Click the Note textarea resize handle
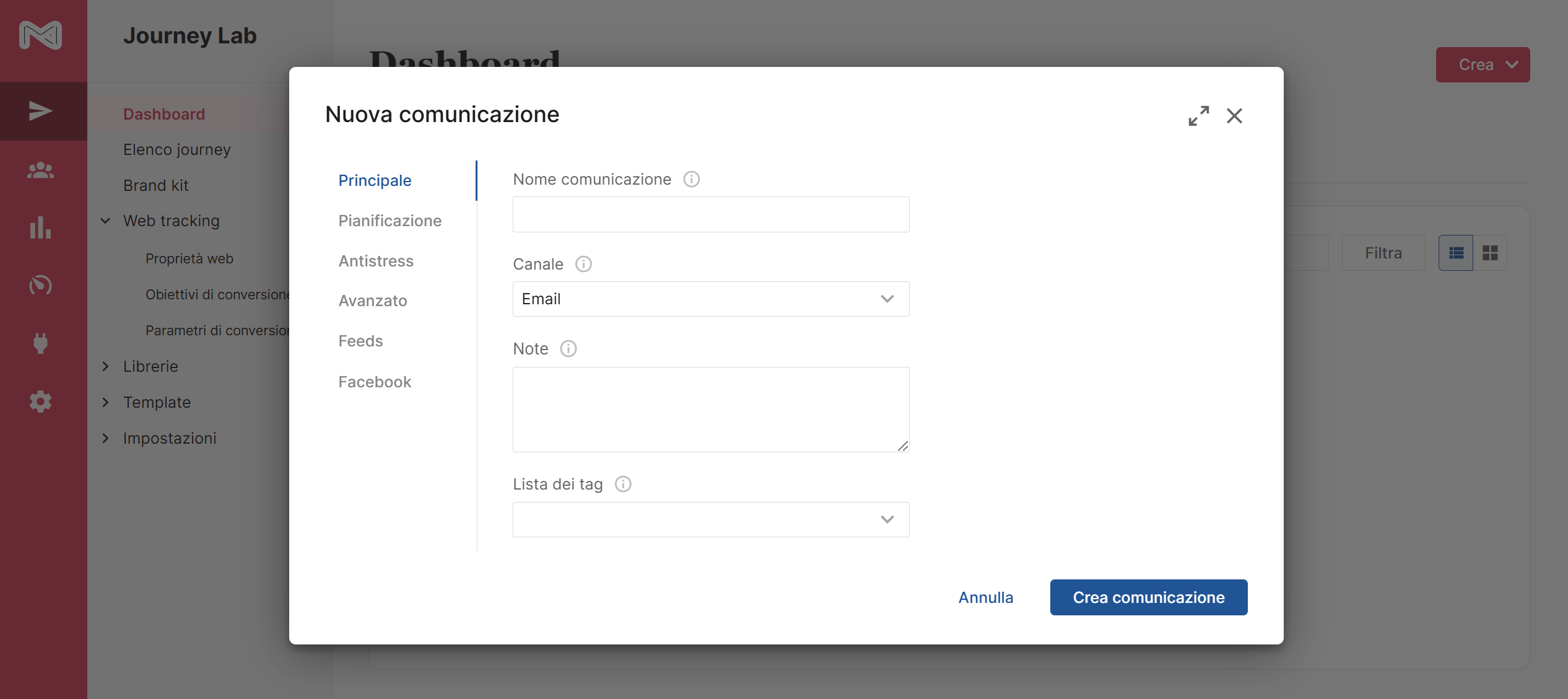Viewport: 1568px width, 699px height. tap(903, 446)
